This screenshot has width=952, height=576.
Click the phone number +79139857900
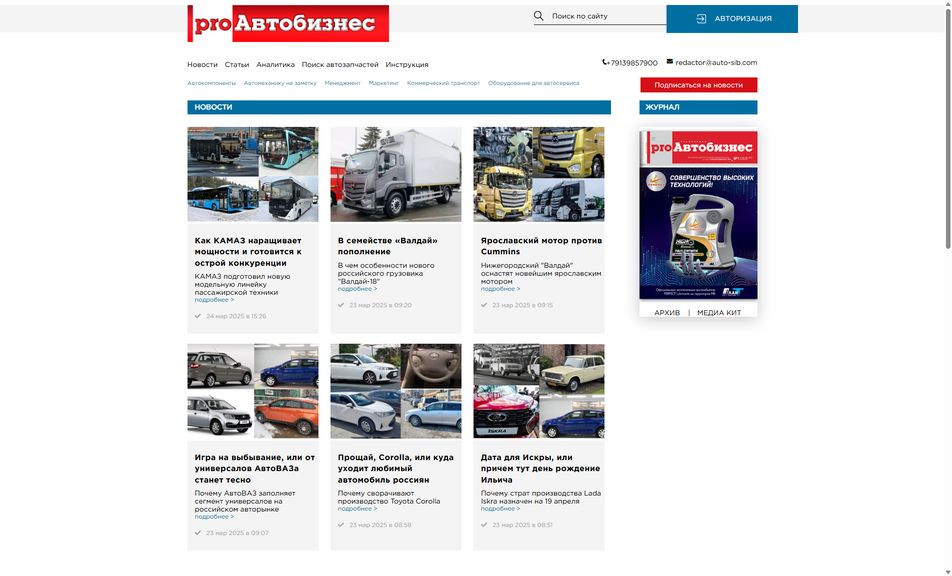[x=633, y=63]
